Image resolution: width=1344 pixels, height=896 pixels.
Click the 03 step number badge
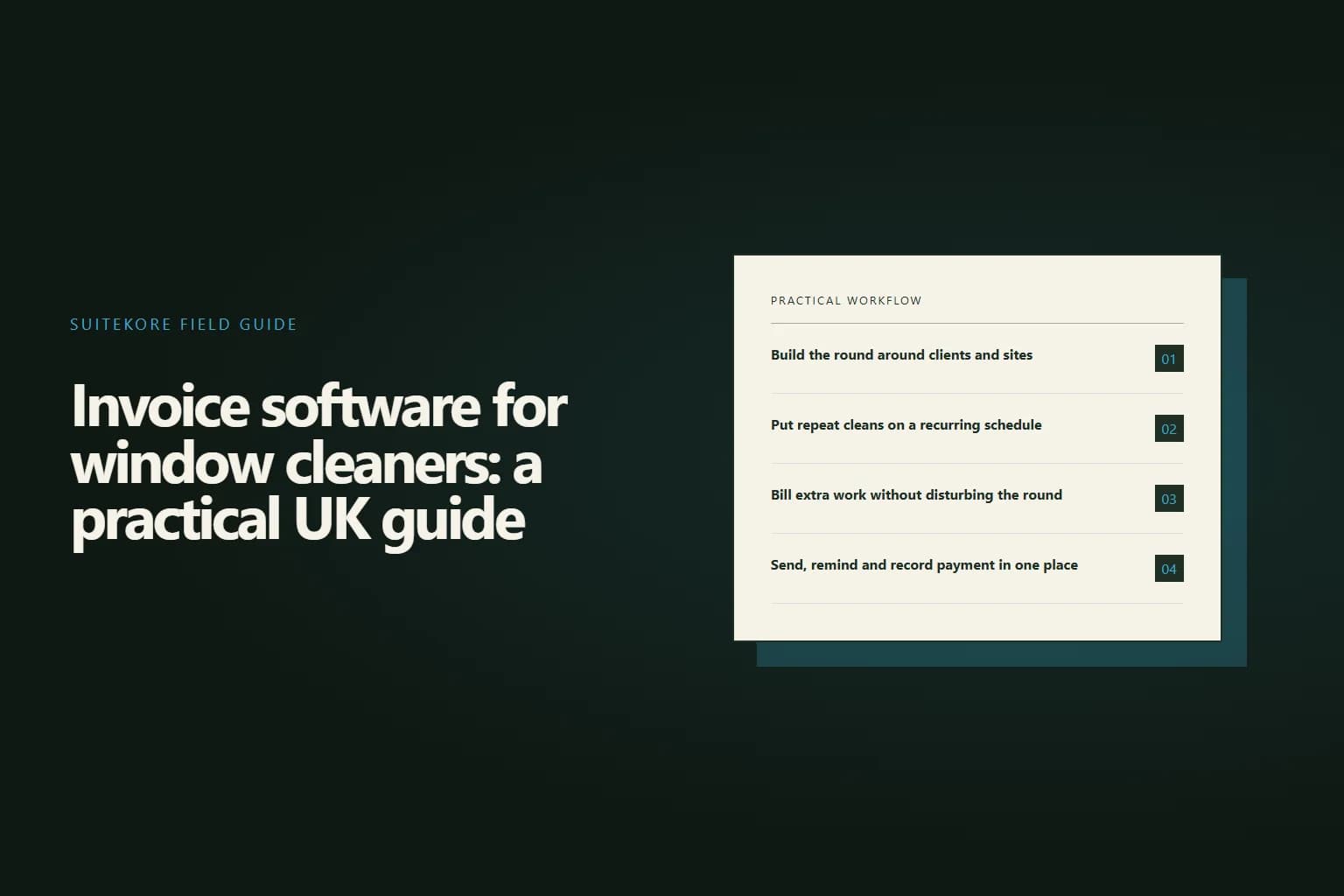1169,499
